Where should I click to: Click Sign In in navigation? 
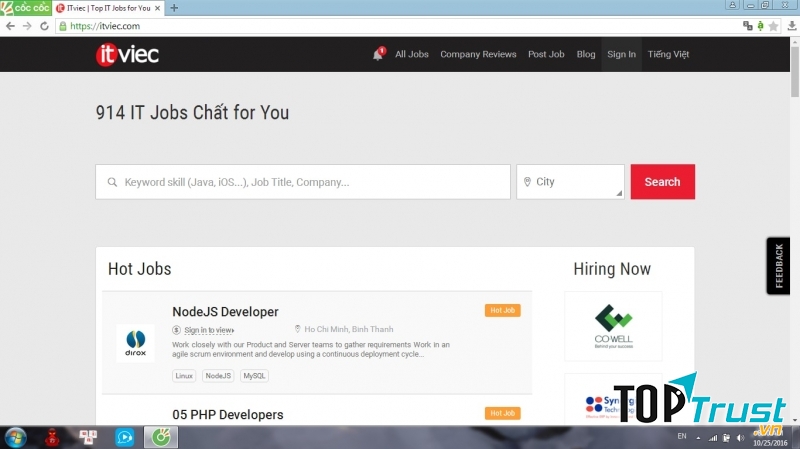click(621, 54)
